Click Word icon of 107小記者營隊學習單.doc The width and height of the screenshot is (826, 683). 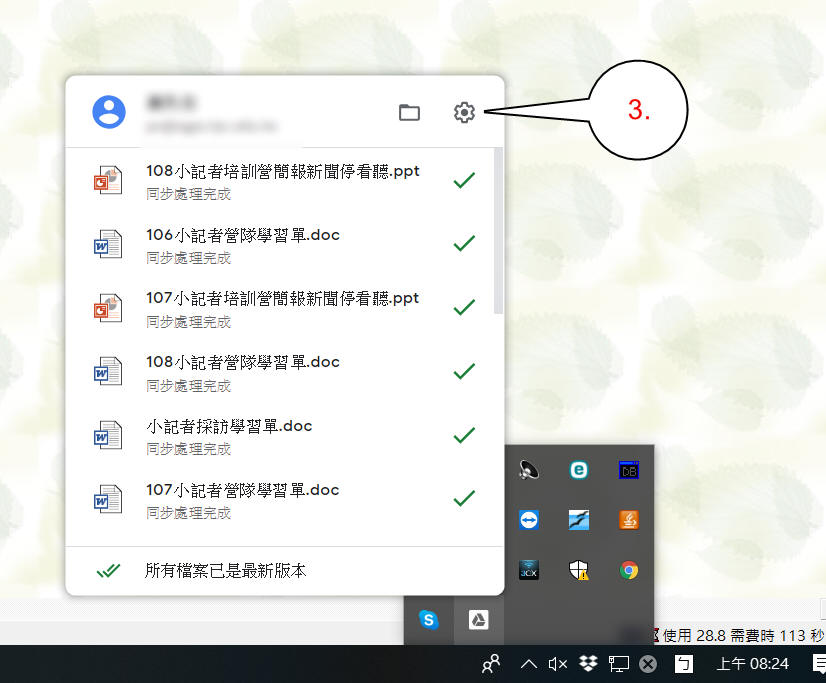[108, 499]
